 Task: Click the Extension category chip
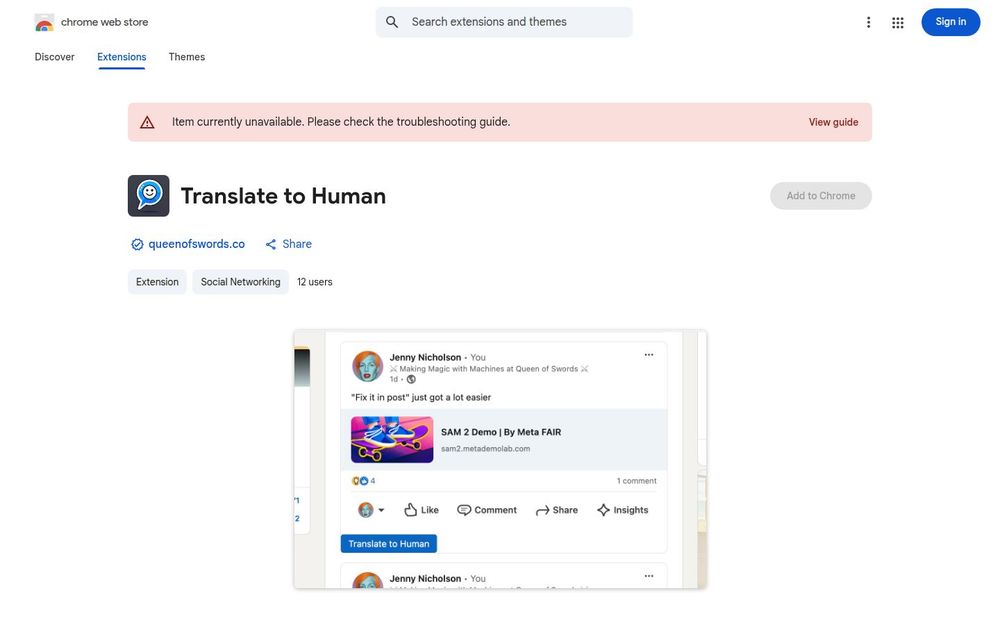pyautogui.click(x=157, y=282)
